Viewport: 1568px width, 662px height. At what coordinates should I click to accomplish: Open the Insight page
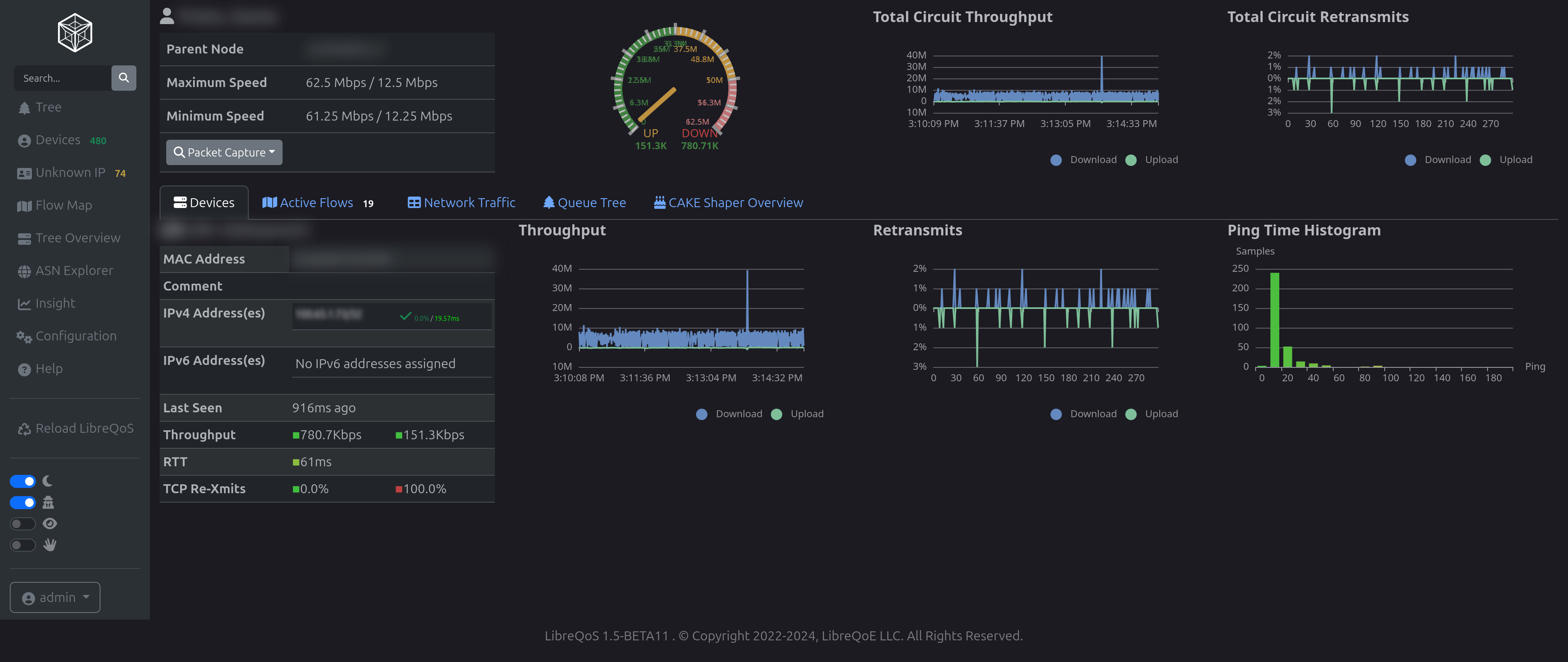(55, 303)
